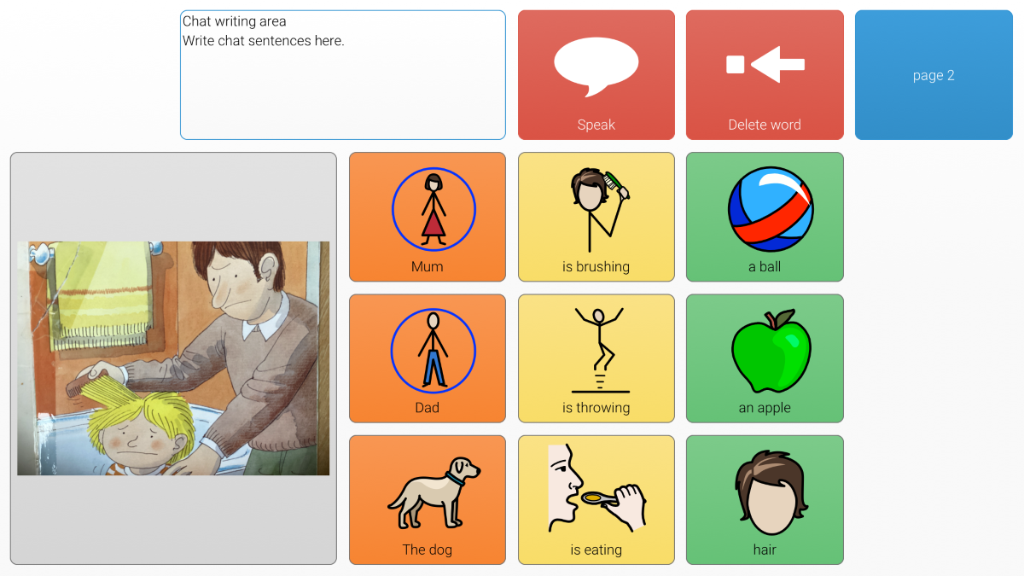
Task: Pick the 'is eating' action symbol
Action: 596,500
